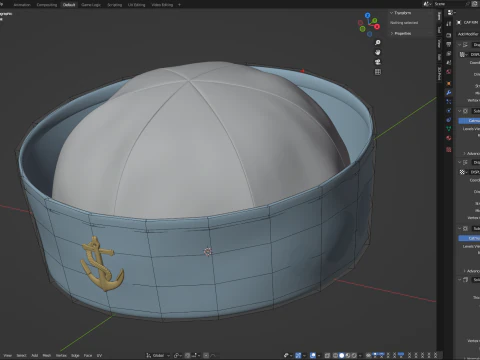Switch to the Scripting workspace tab
The height and width of the screenshot is (360, 480).
pos(114,5)
